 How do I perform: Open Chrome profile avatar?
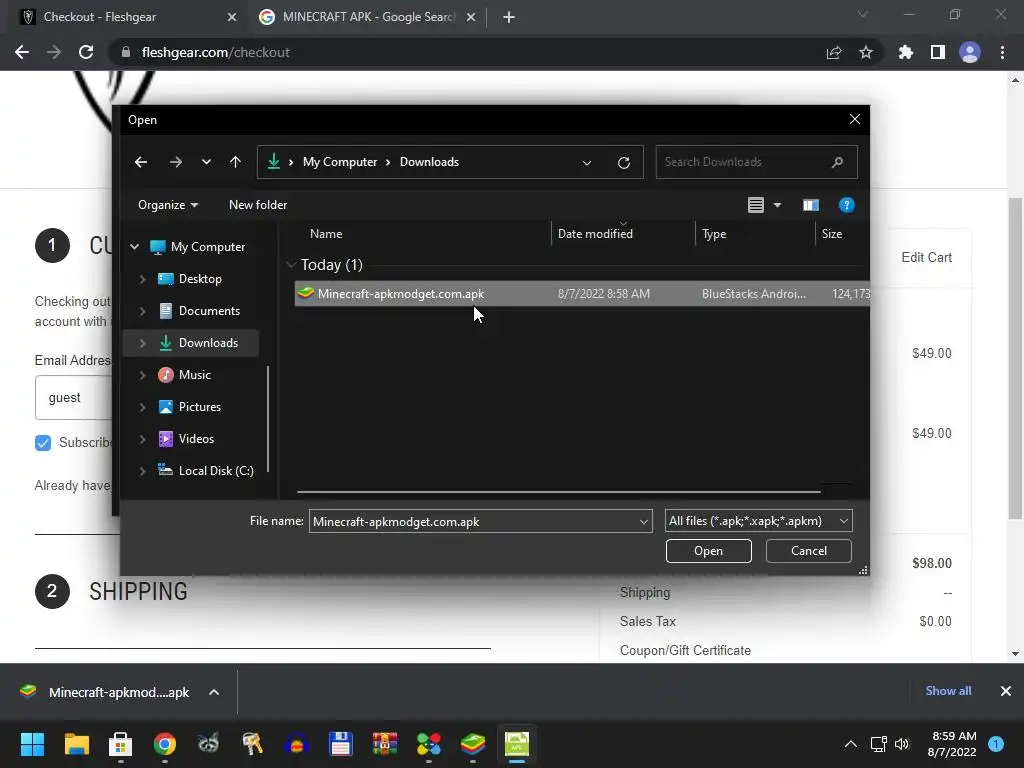(970, 52)
